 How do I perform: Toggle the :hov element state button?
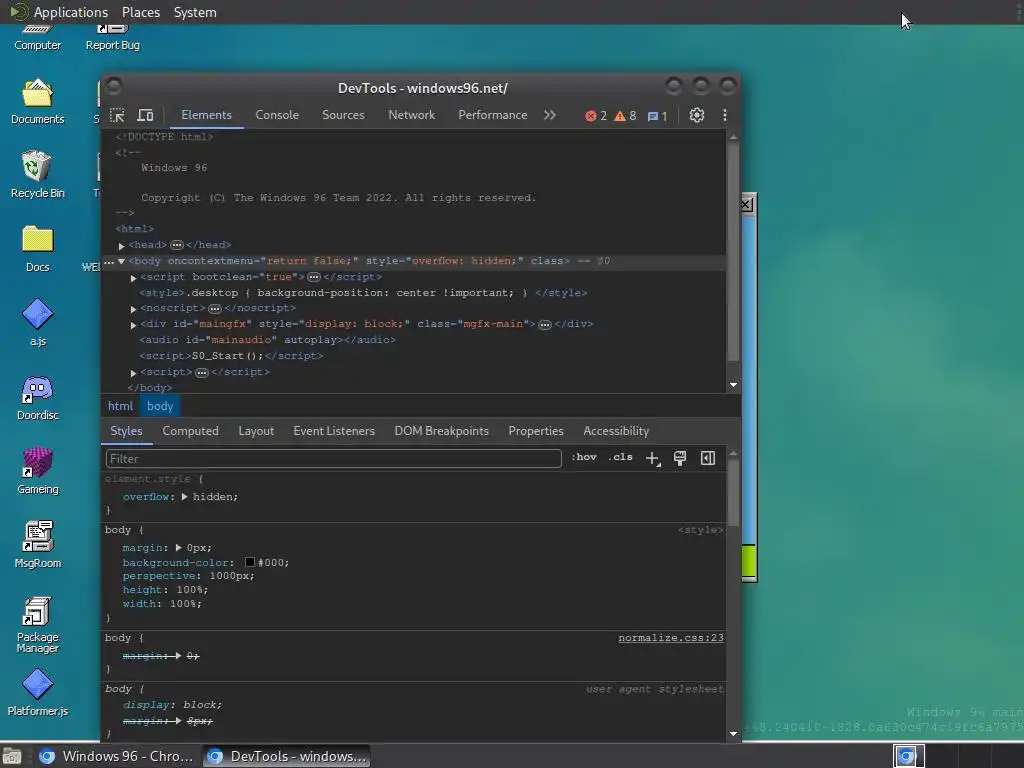click(x=584, y=457)
